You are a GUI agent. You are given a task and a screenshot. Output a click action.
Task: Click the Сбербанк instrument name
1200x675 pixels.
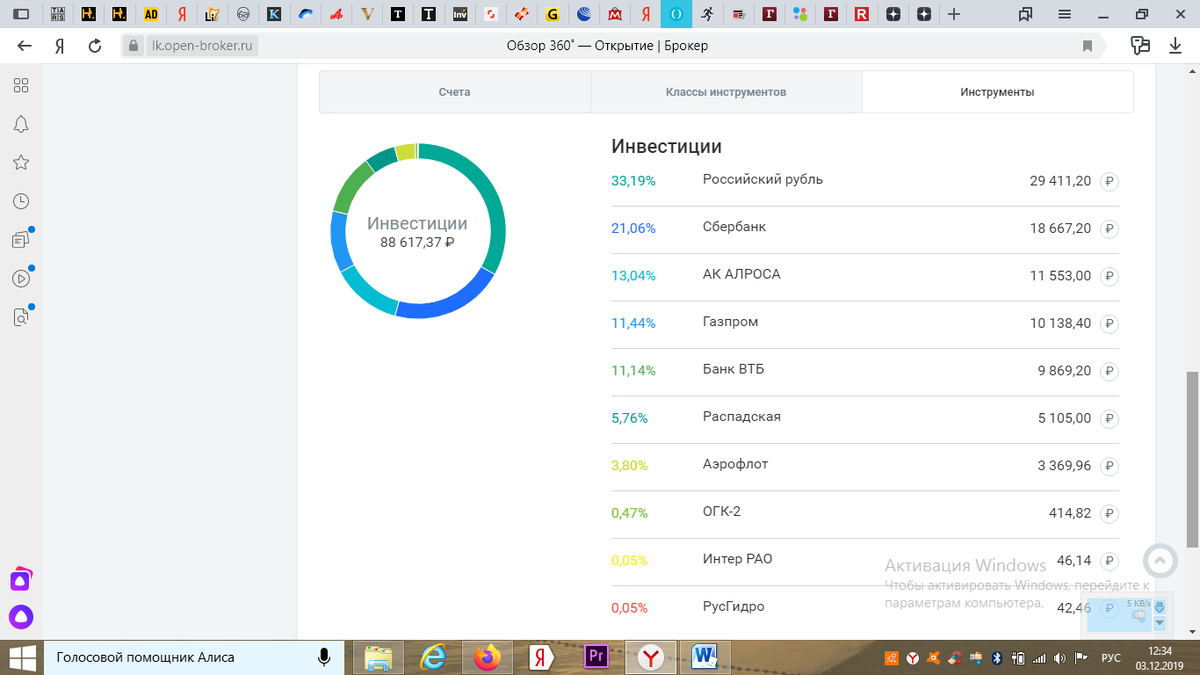tap(734, 227)
